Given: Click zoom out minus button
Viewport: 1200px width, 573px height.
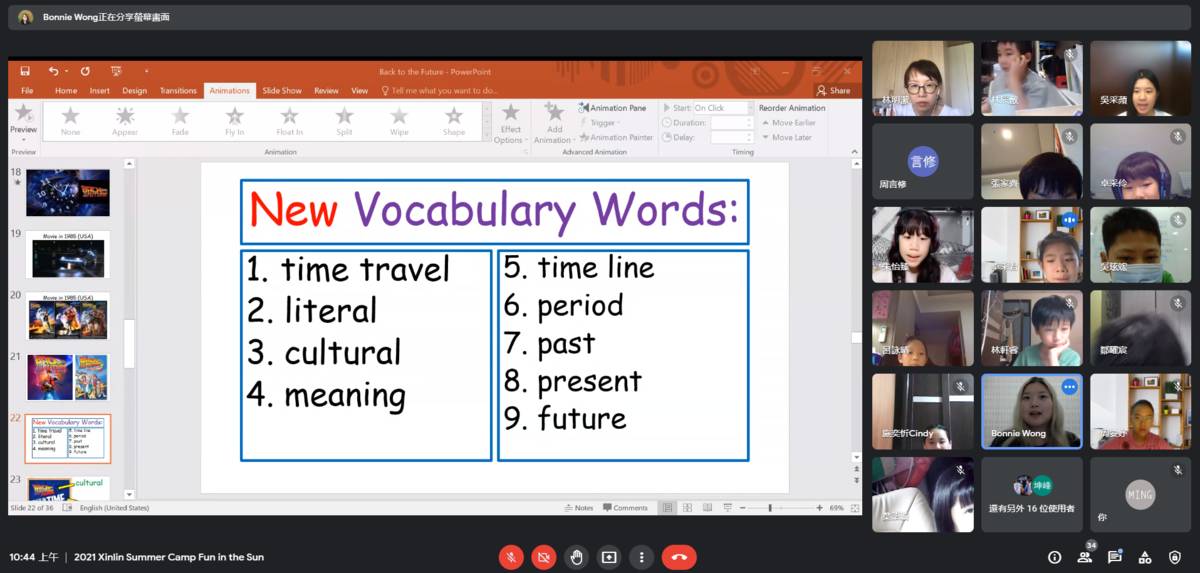Looking at the screenshot, I should tap(742, 508).
